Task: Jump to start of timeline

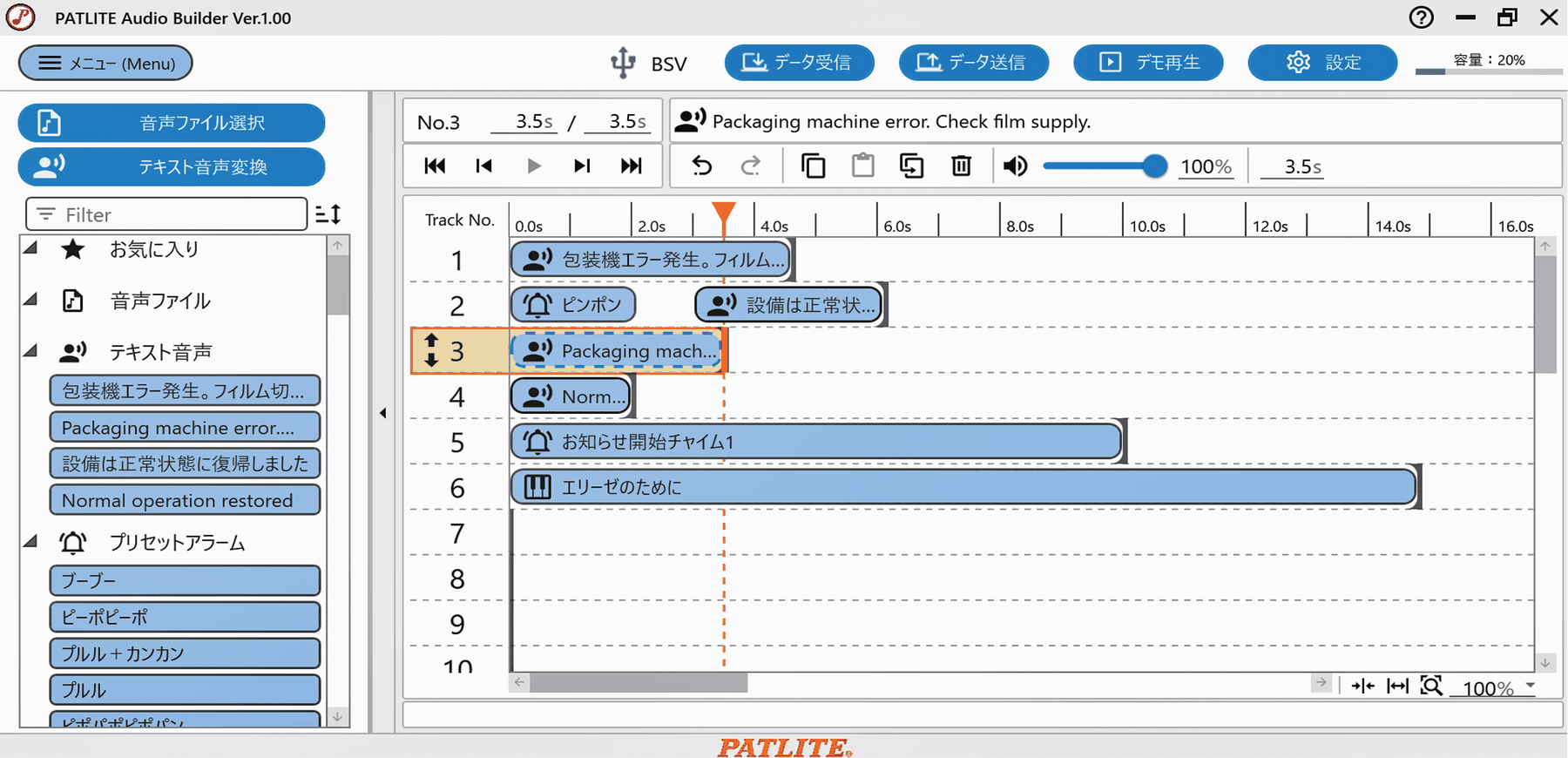Action: pyautogui.click(x=435, y=166)
